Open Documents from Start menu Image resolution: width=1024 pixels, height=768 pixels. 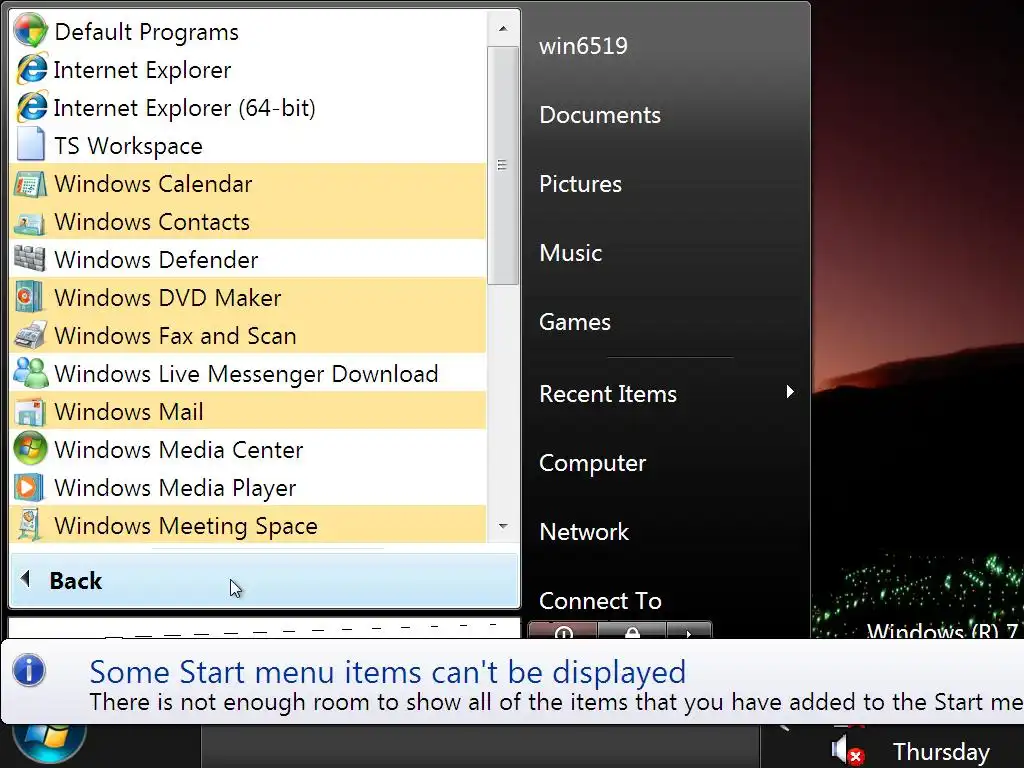coord(600,115)
